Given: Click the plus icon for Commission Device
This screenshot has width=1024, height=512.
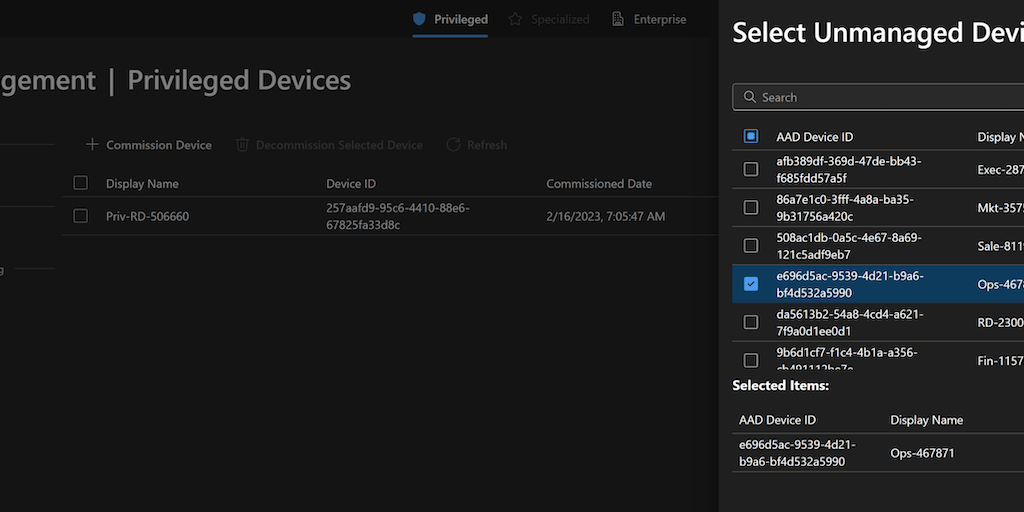Looking at the screenshot, I should pyautogui.click(x=92, y=145).
